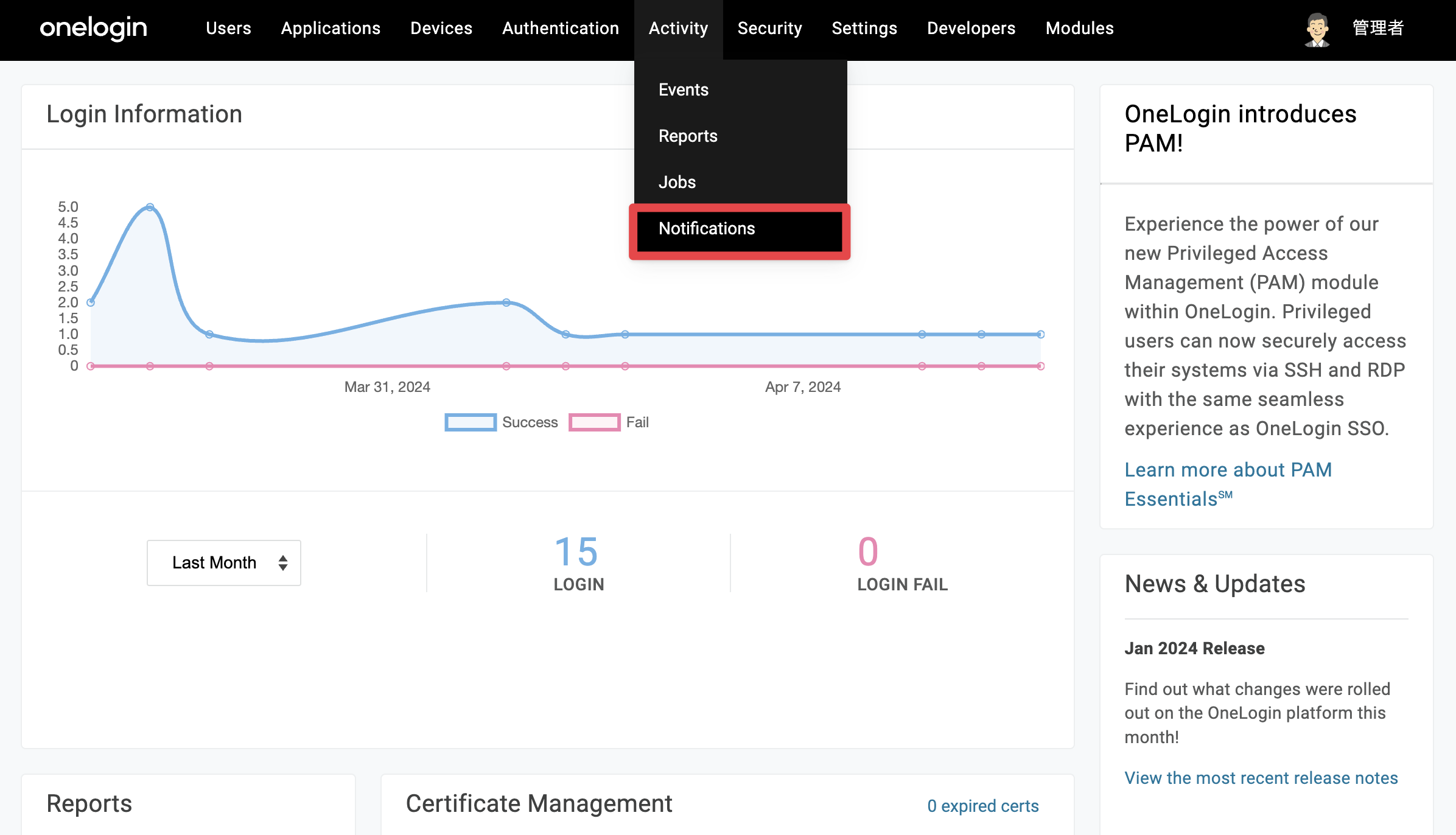Viewport: 1456px width, 835px height.
Task: Open the Last Month period dropdown
Action: click(224, 563)
